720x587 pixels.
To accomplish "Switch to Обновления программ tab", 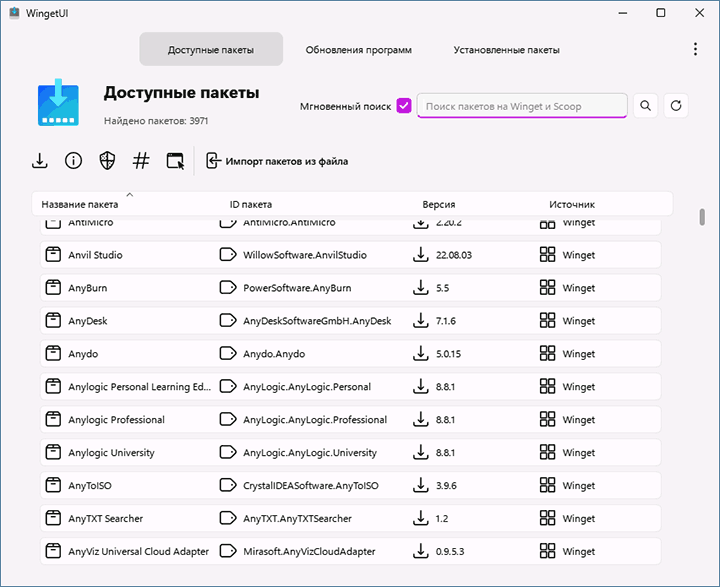I will pos(359,50).
